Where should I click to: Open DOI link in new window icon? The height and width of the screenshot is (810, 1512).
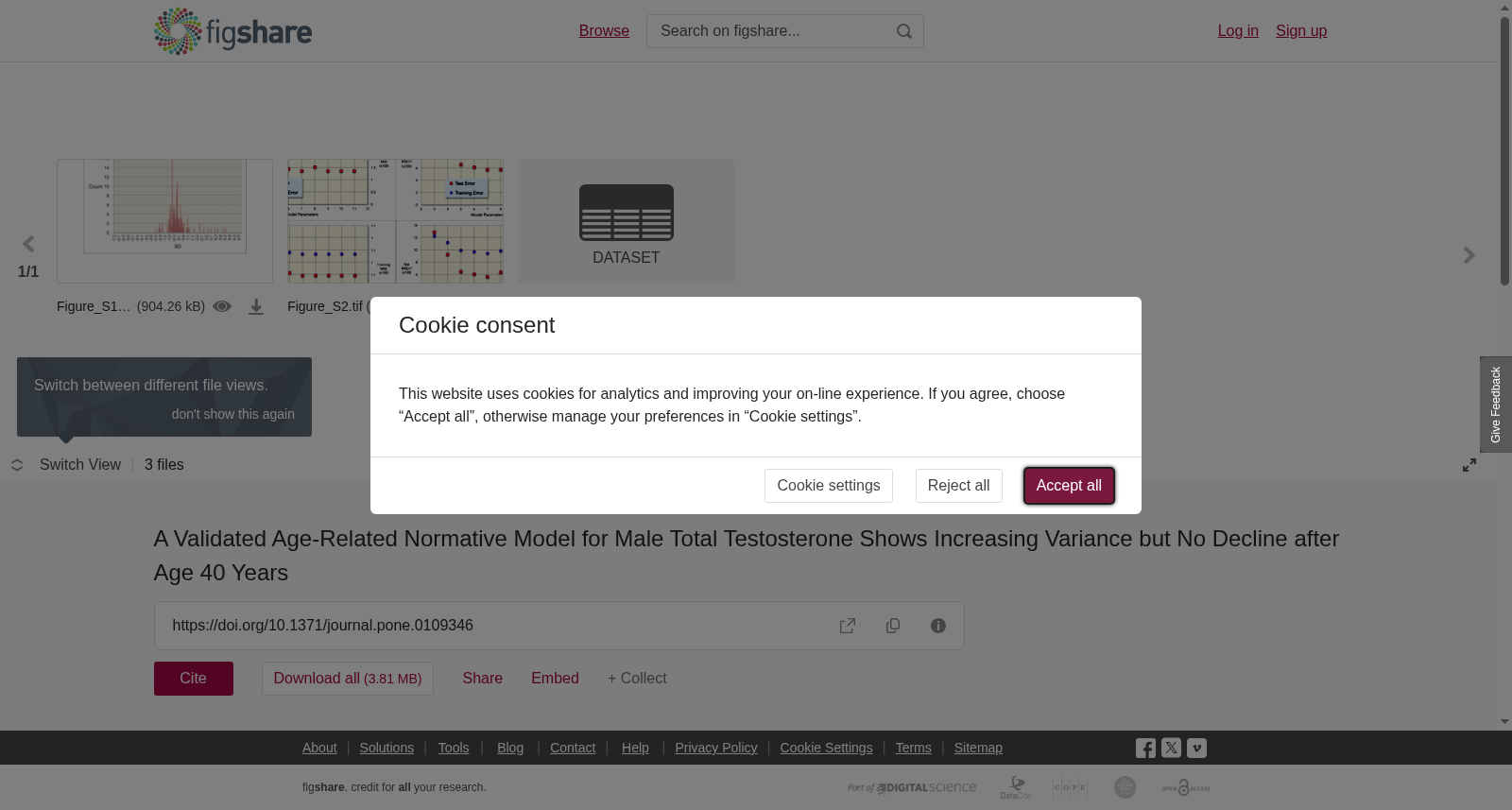click(848, 626)
